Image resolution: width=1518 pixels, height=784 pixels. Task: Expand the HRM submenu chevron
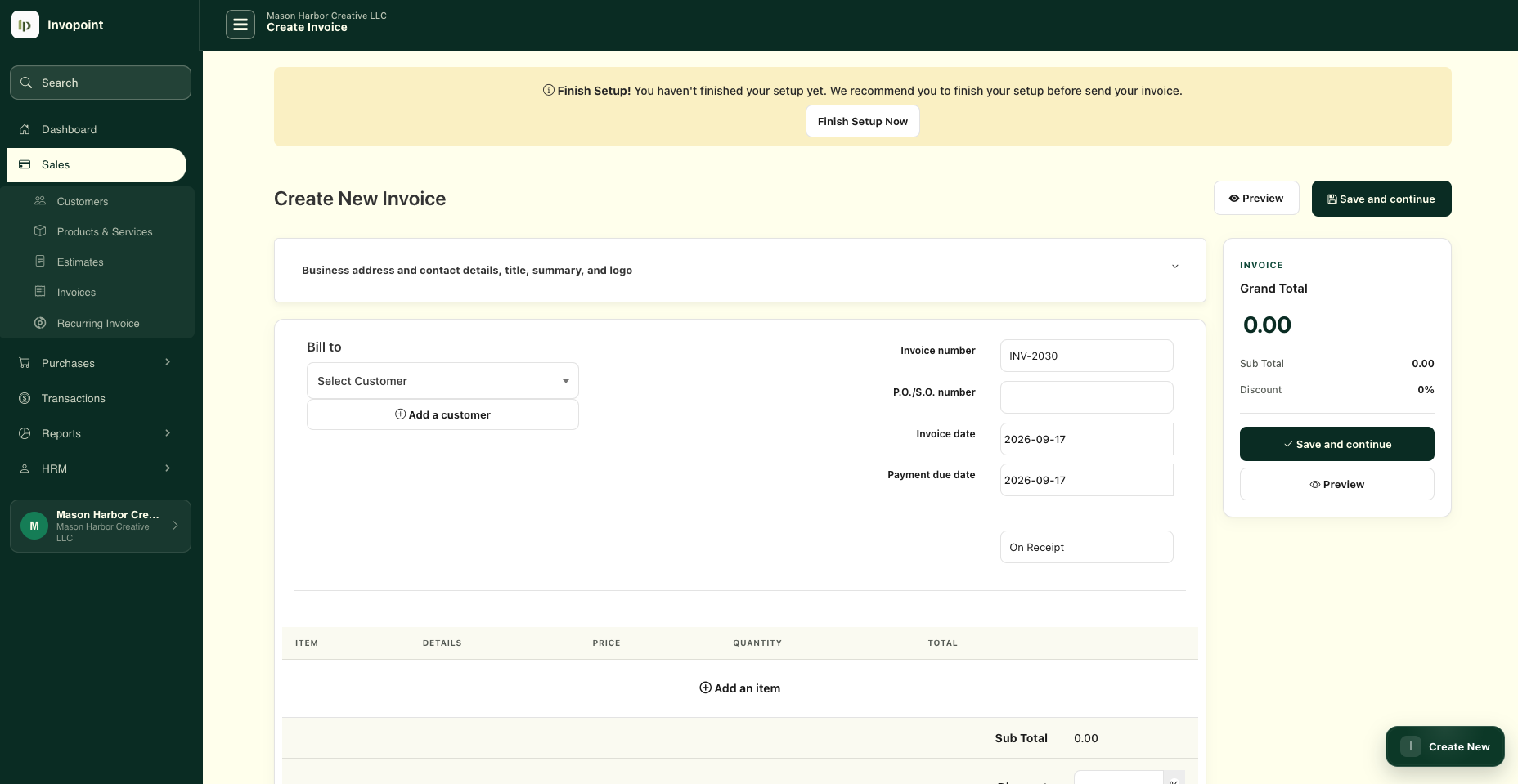[x=168, y=468]
